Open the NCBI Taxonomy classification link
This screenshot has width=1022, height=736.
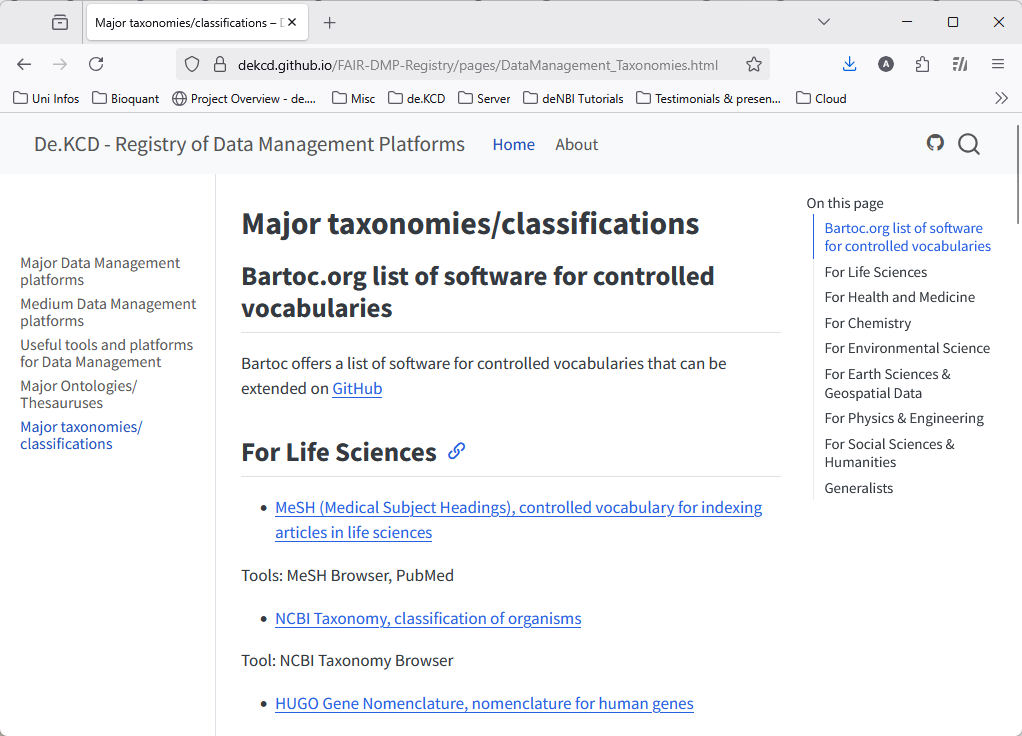click(x=428, y=618)
